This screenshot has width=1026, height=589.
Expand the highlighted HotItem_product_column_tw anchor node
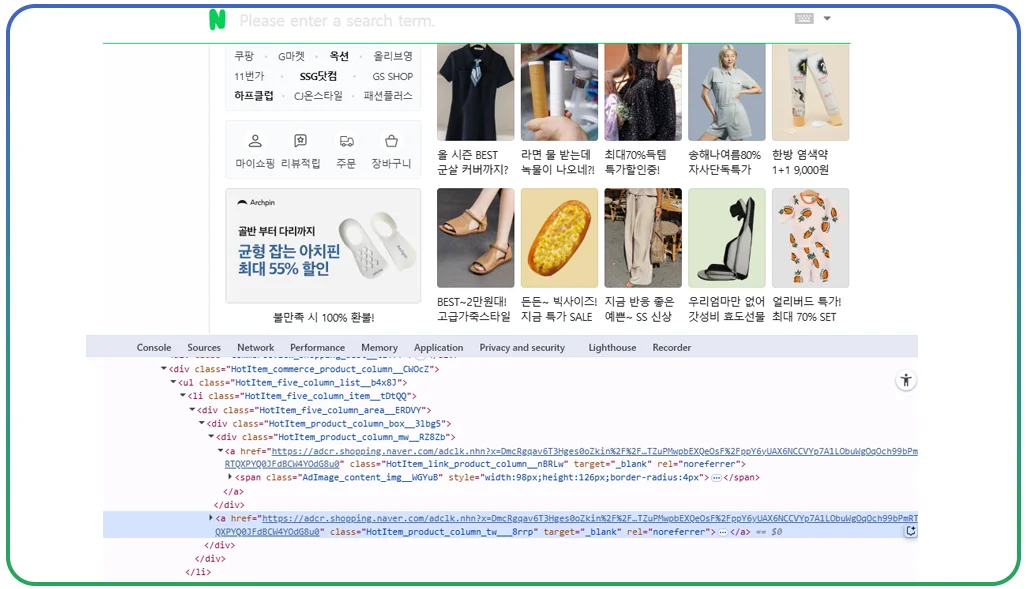211,518
